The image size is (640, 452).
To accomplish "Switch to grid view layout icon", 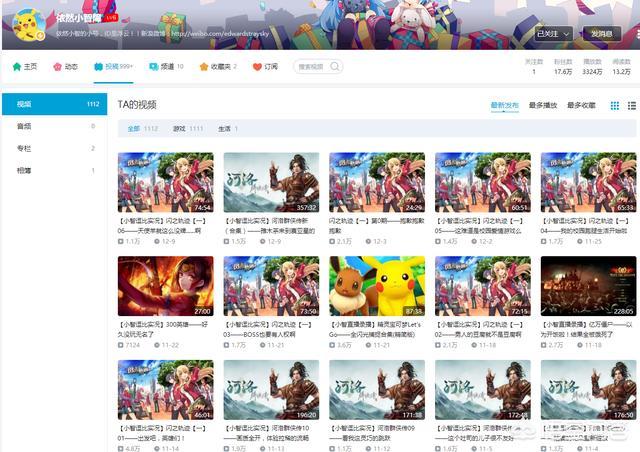I will [x=615, y=106].
